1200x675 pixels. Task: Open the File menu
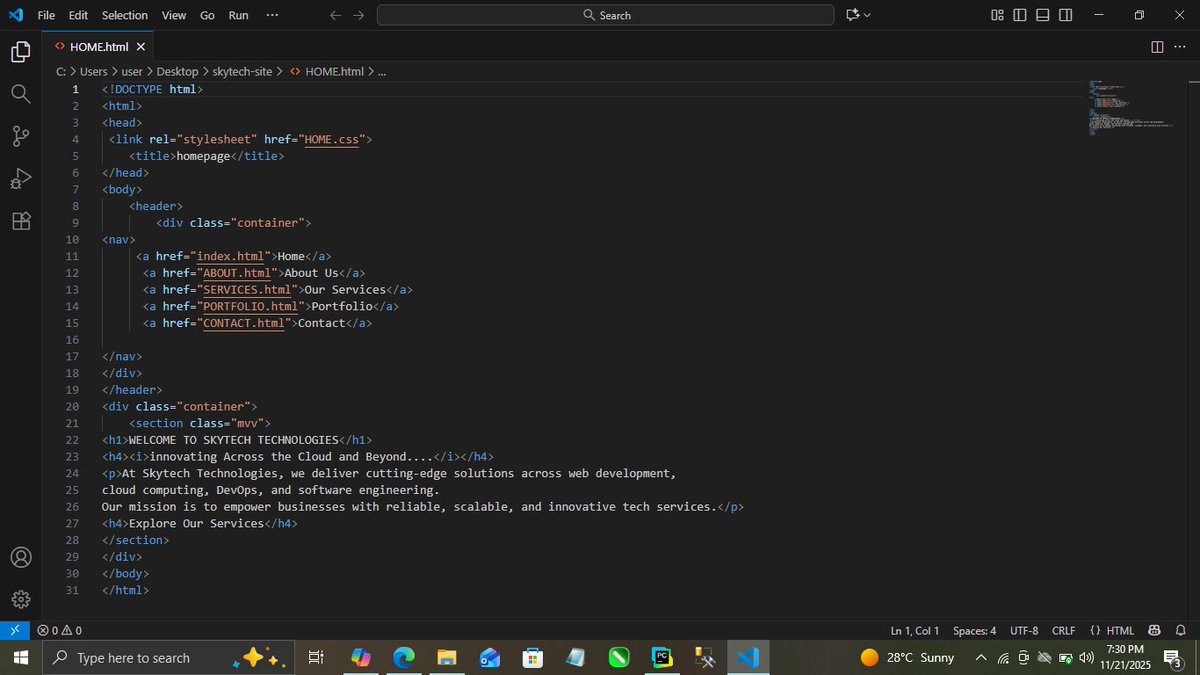[x=46, y=15]
